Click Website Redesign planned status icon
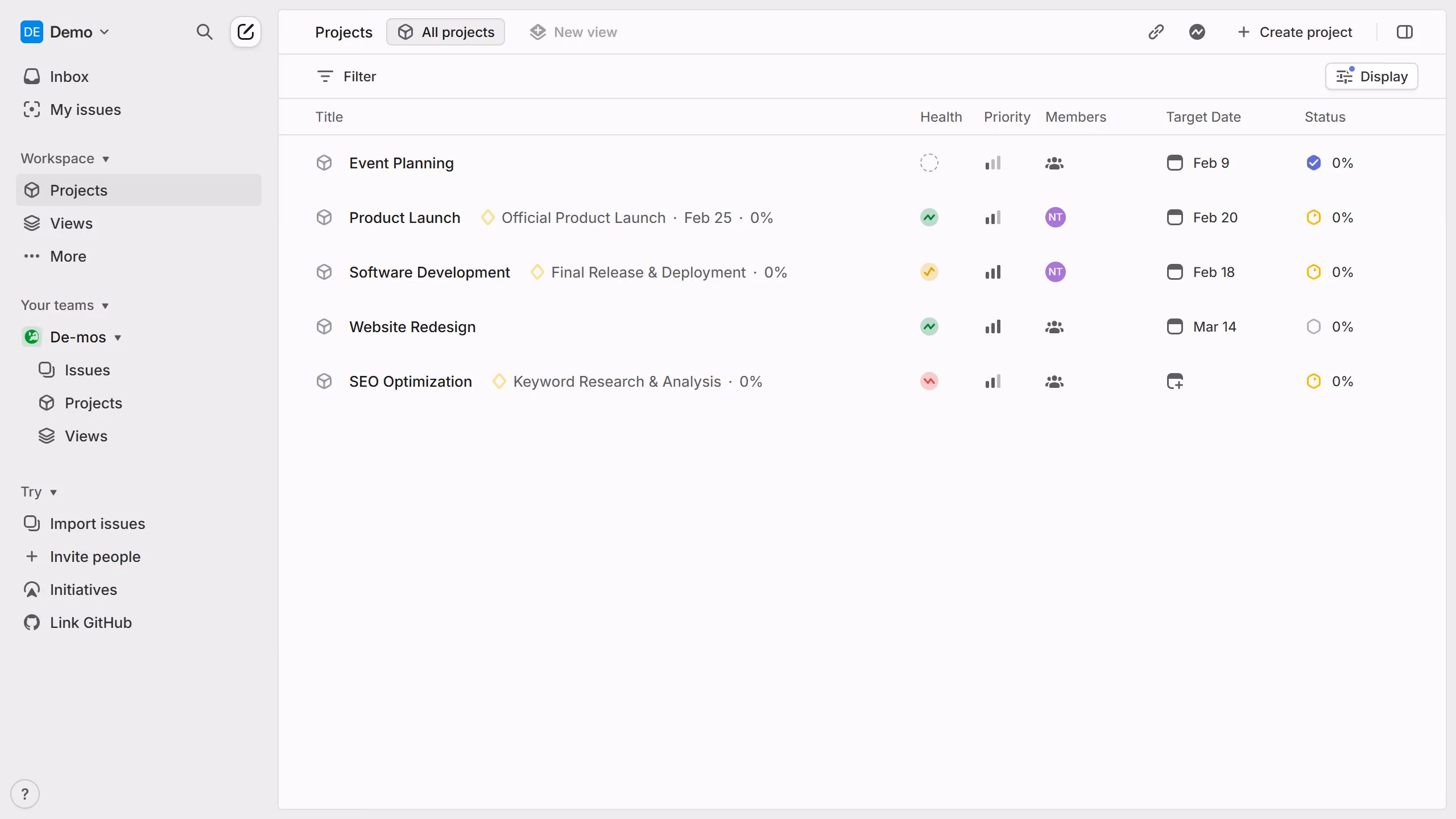1456x819 pixels. [x=1314, y=327]
